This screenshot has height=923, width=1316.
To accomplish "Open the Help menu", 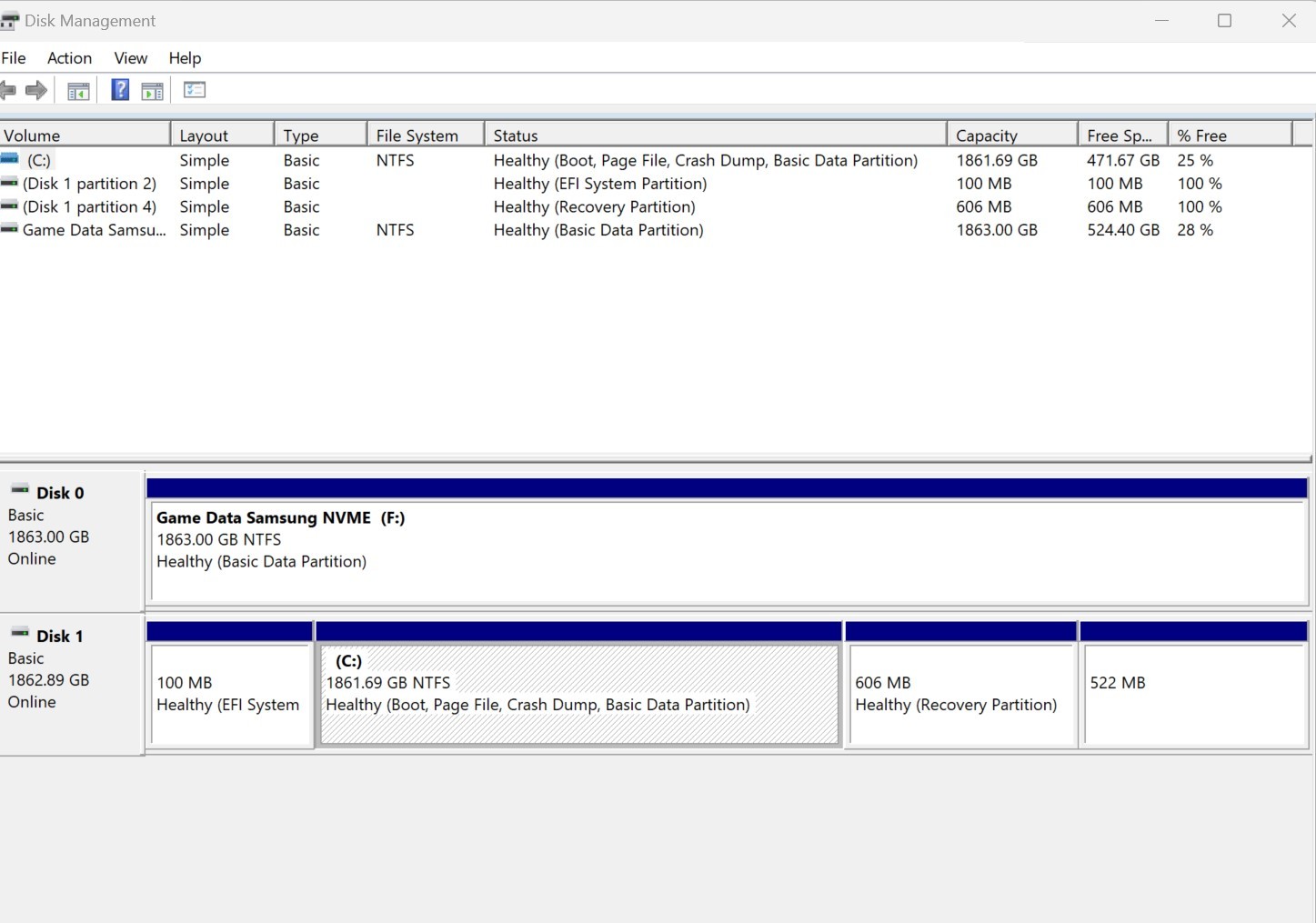I will (x=185, y=58).
